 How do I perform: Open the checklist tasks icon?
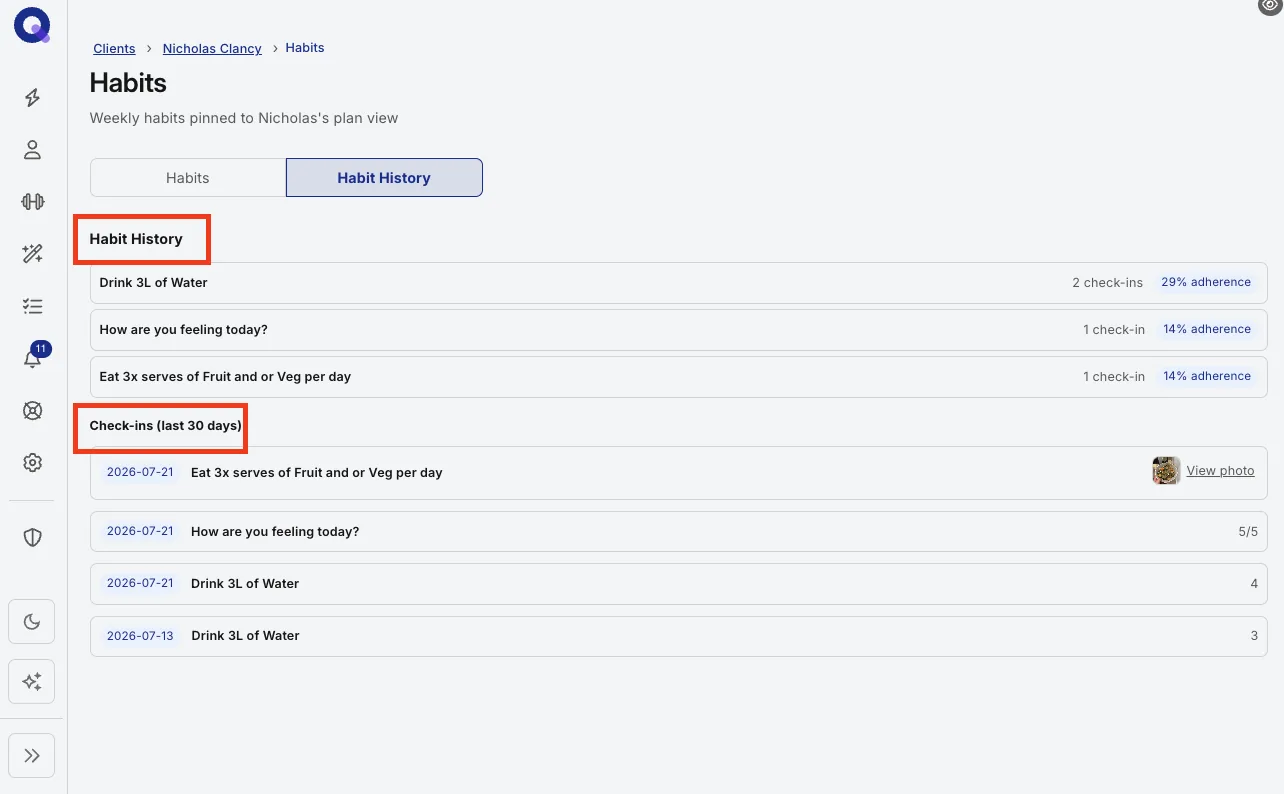pos(32,306)
